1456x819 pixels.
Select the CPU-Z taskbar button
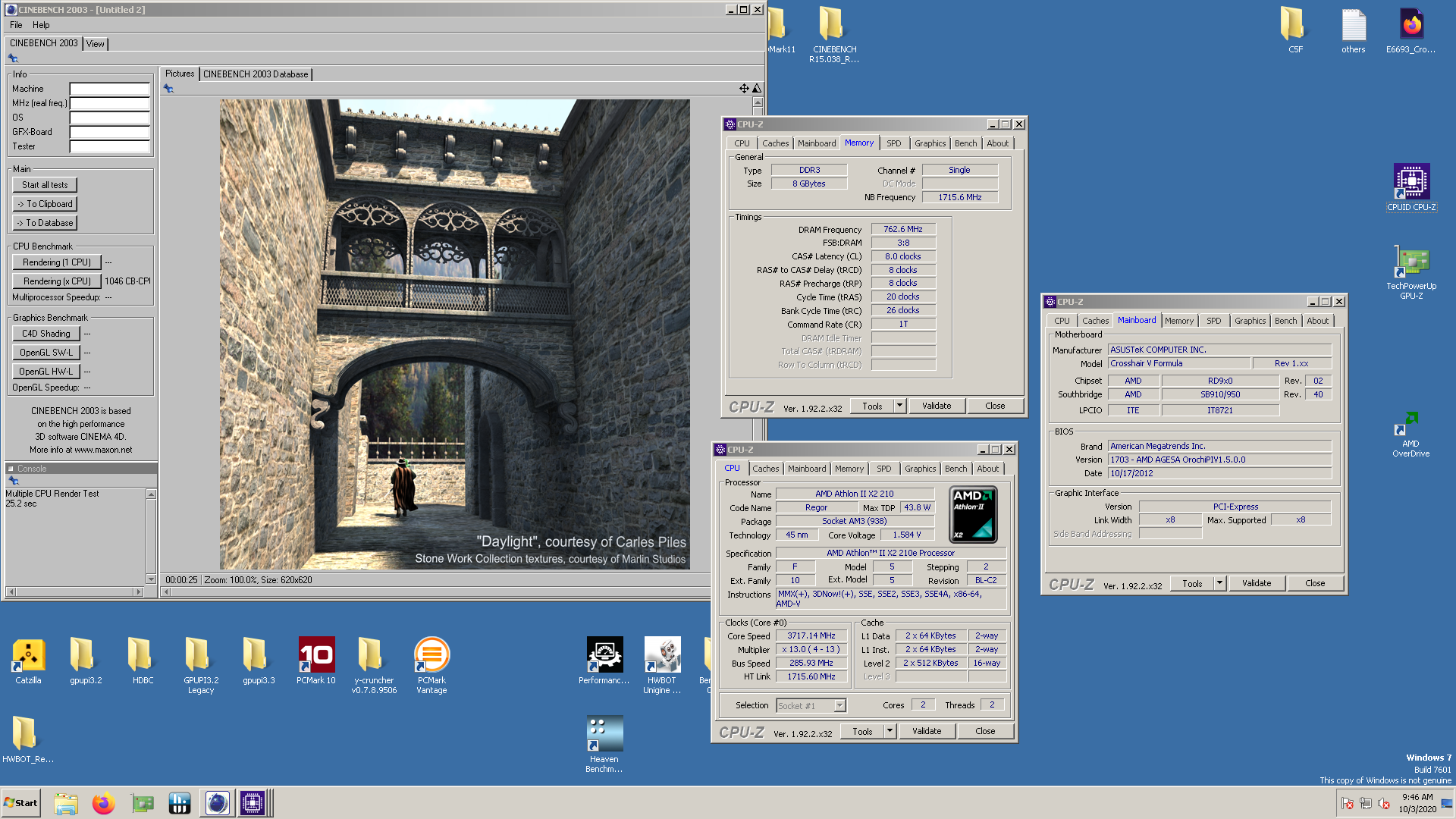coord(253,803)
